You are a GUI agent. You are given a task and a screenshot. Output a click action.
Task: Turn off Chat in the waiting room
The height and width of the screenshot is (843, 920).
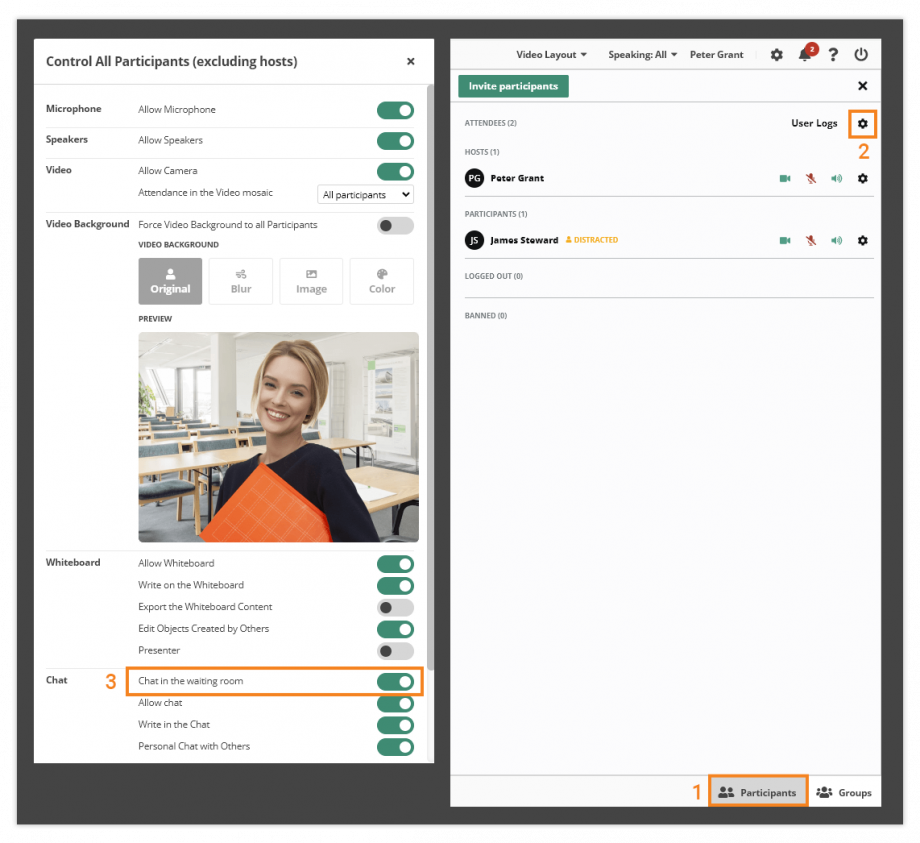(394, 681)
